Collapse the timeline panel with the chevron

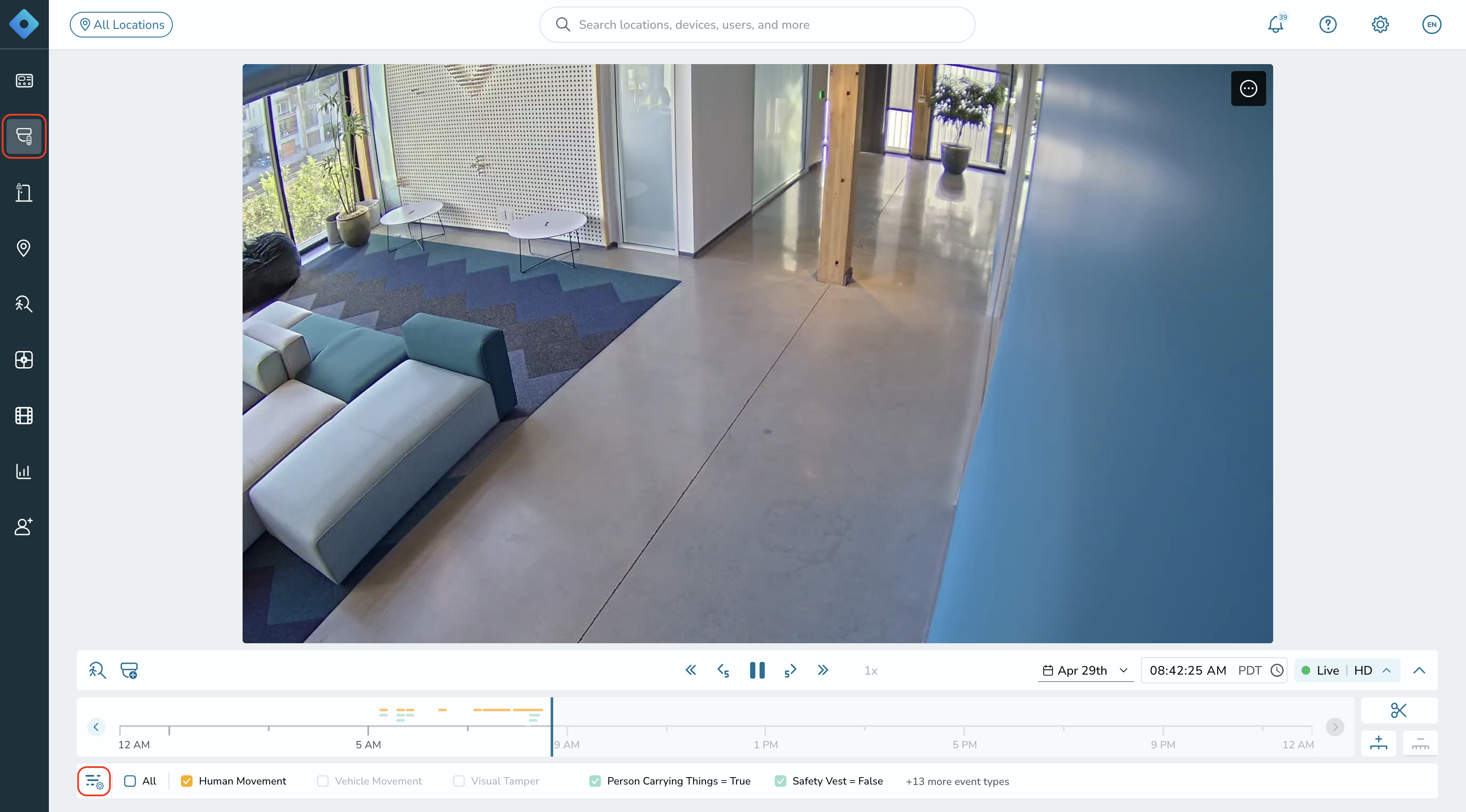pos(1419,670)
